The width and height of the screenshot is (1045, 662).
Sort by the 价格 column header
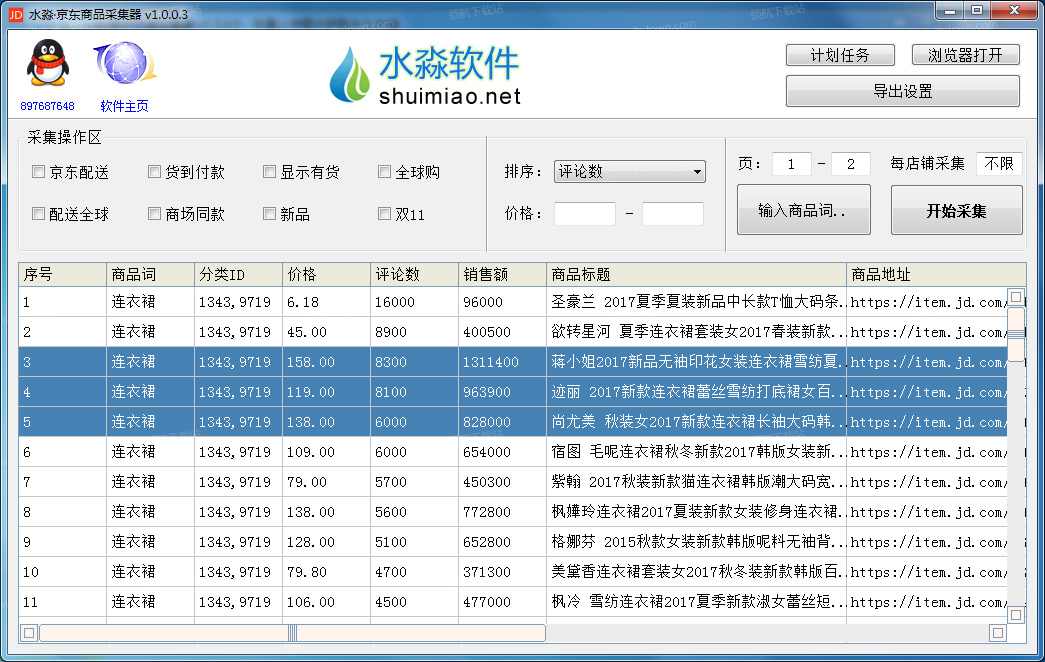(327, 274)
